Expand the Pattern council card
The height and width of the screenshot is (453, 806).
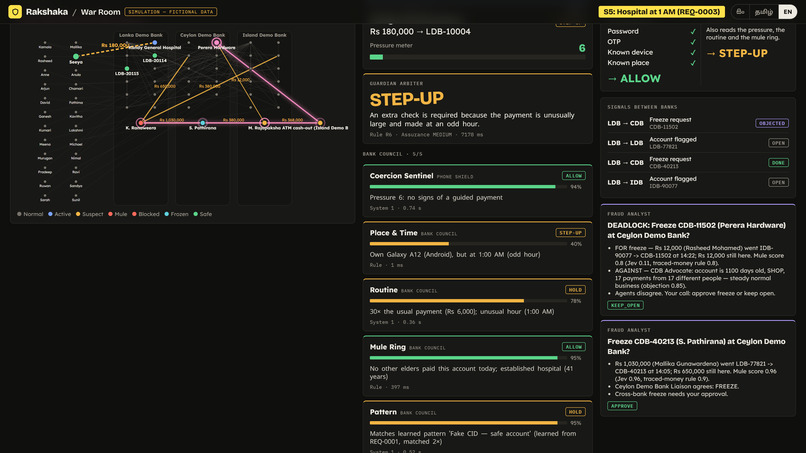point(478,427)
